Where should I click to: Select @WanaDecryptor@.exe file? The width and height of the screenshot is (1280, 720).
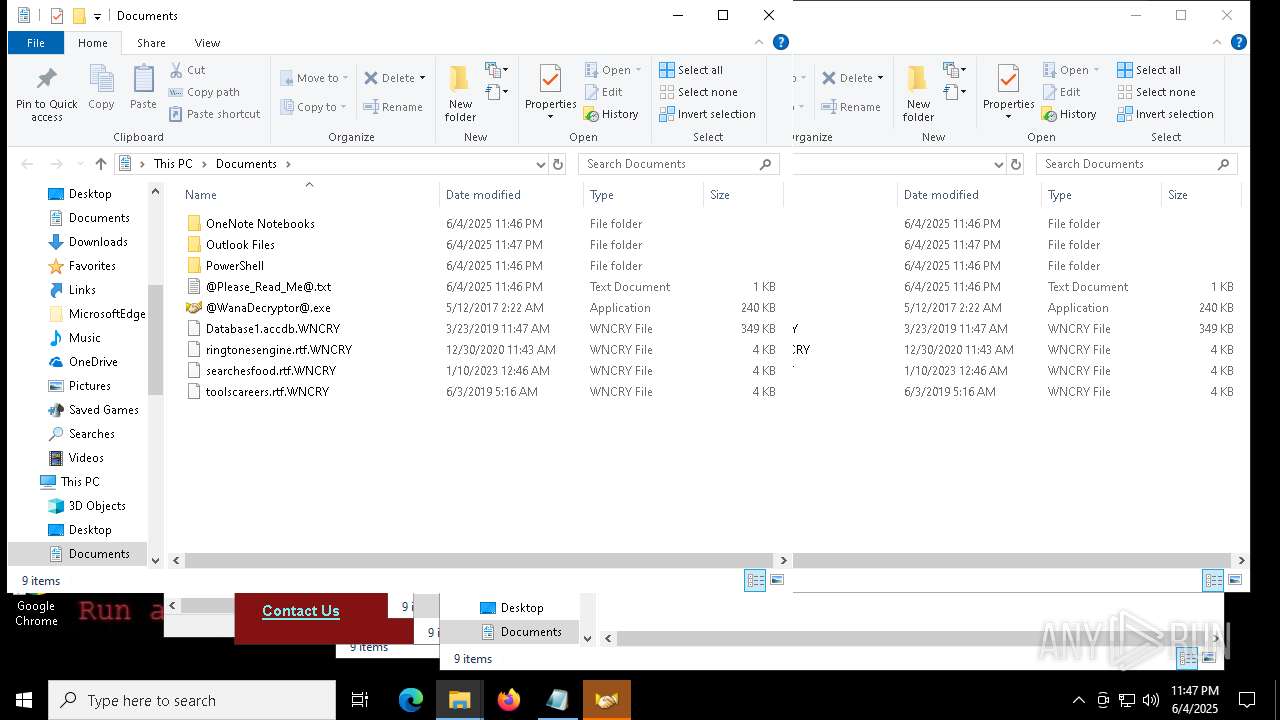[x=268, y=308]
